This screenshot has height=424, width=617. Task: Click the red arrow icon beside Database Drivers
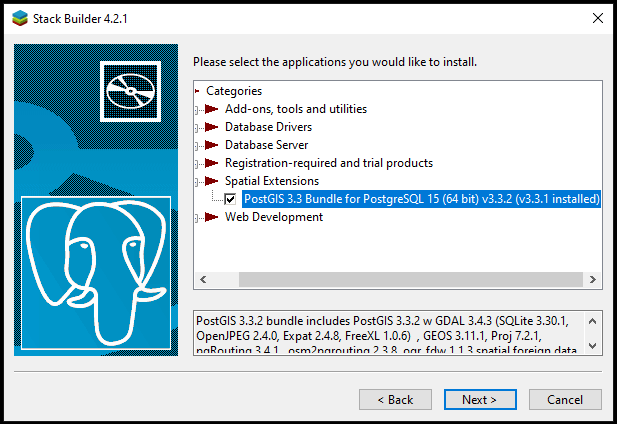[x=212, y=127]
